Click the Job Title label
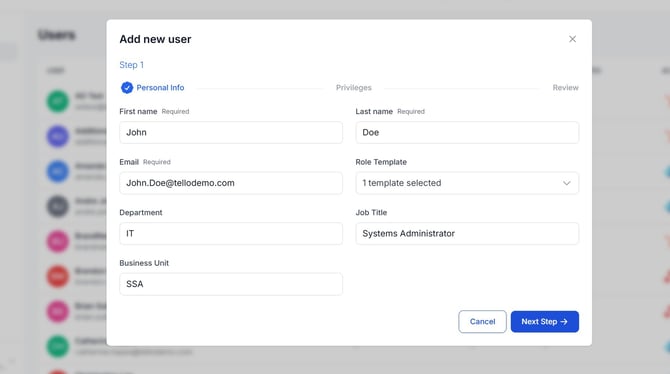 (x=371, y=212)
